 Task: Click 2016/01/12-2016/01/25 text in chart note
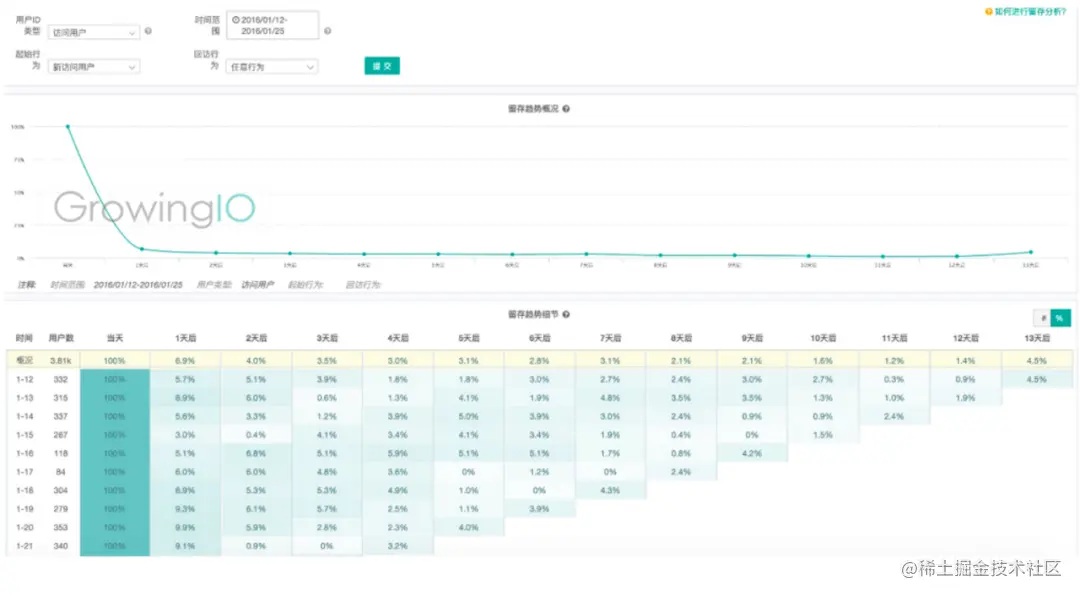click(138, 285)
